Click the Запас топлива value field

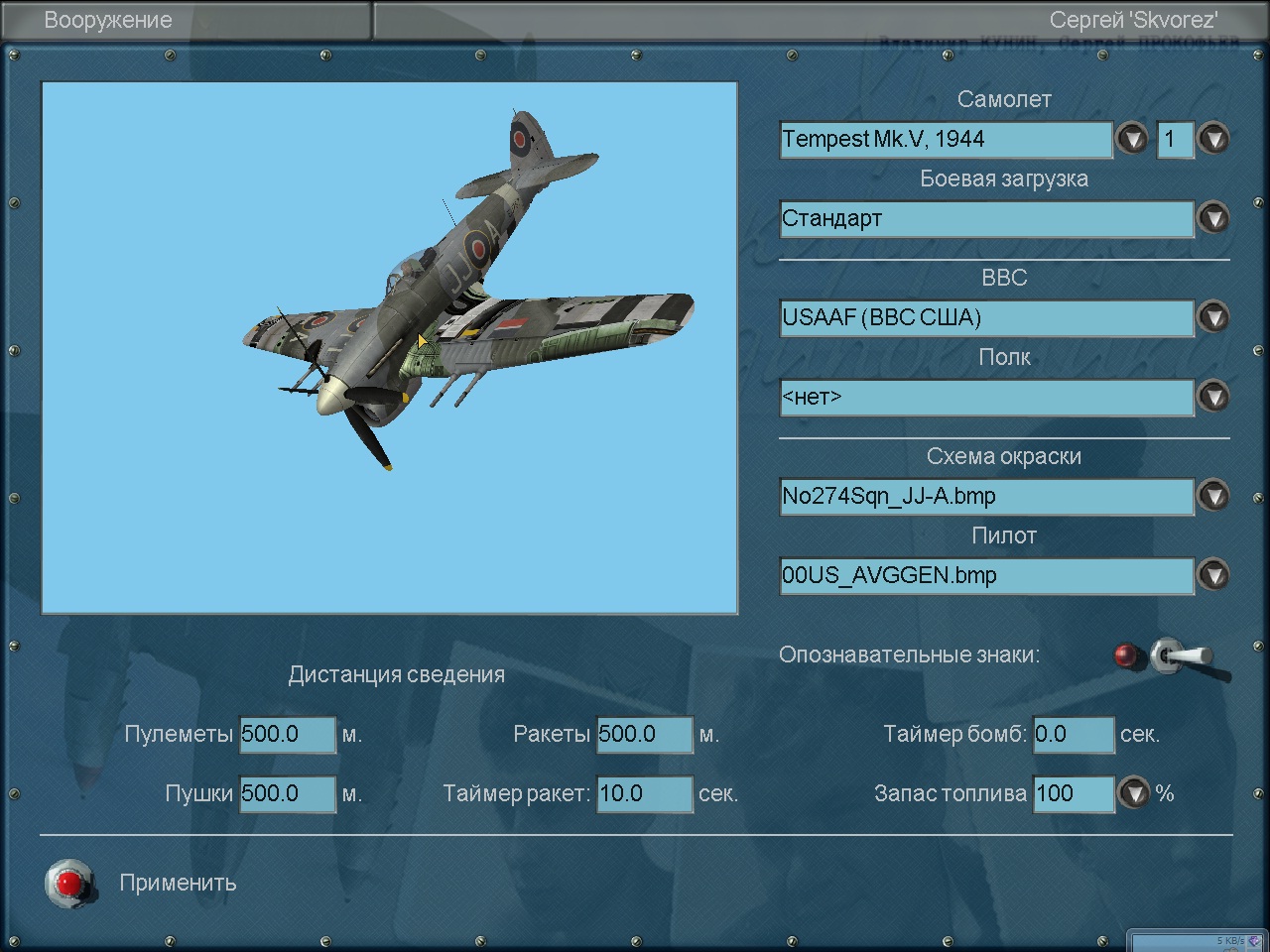tap(1074, 793)
